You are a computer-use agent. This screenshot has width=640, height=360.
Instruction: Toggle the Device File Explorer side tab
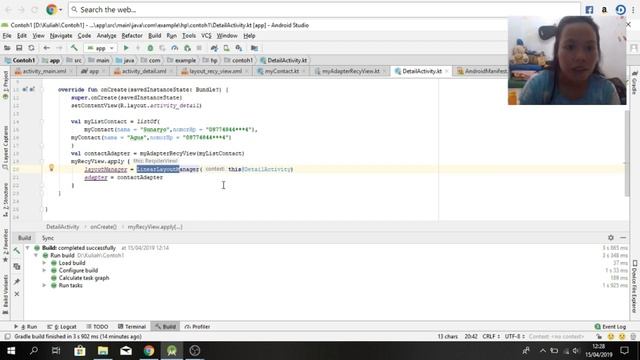635,287
